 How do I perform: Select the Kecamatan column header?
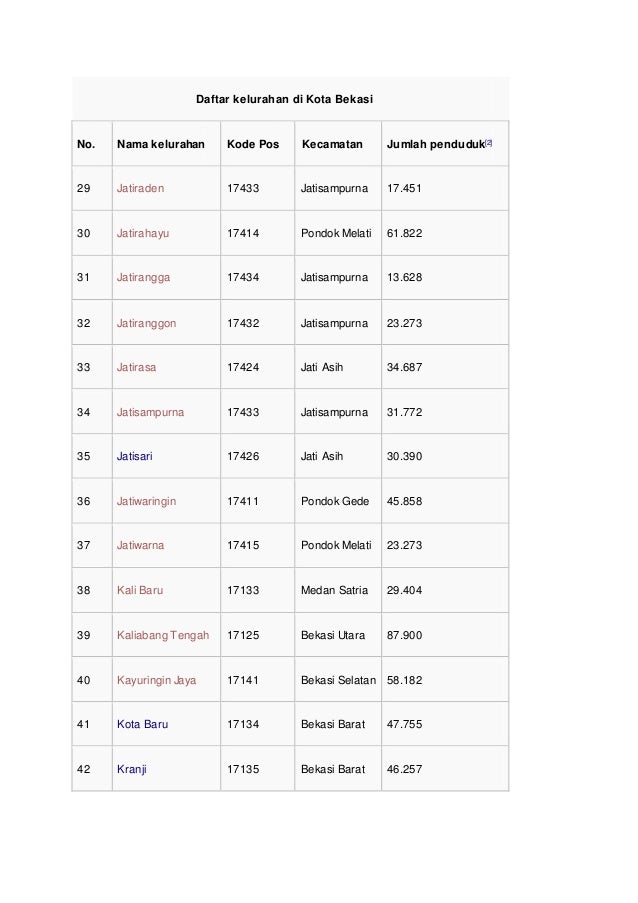332,145
